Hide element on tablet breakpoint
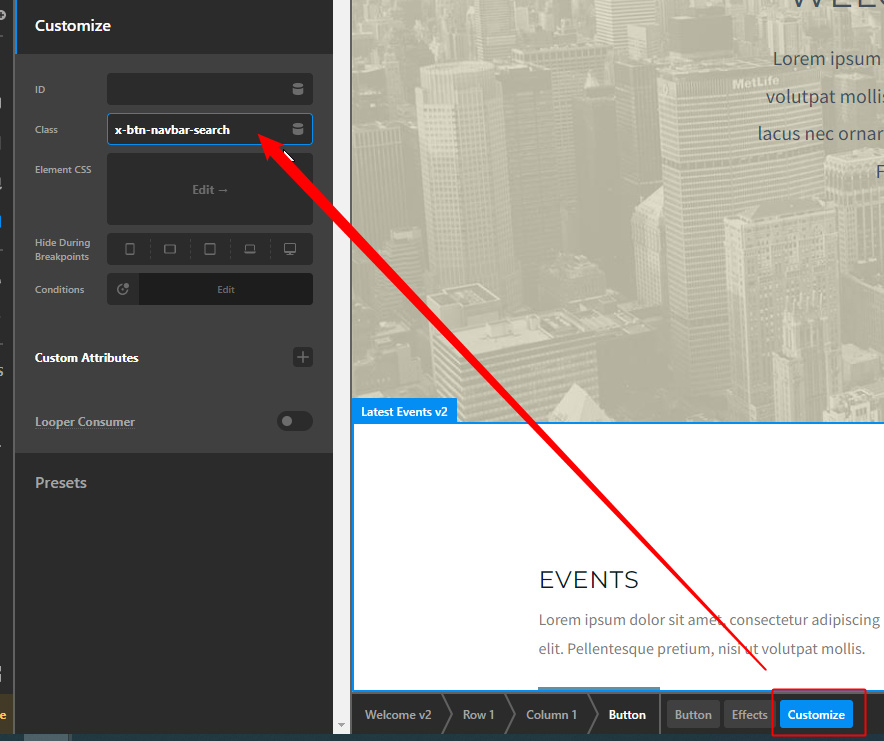 point(210,249)
